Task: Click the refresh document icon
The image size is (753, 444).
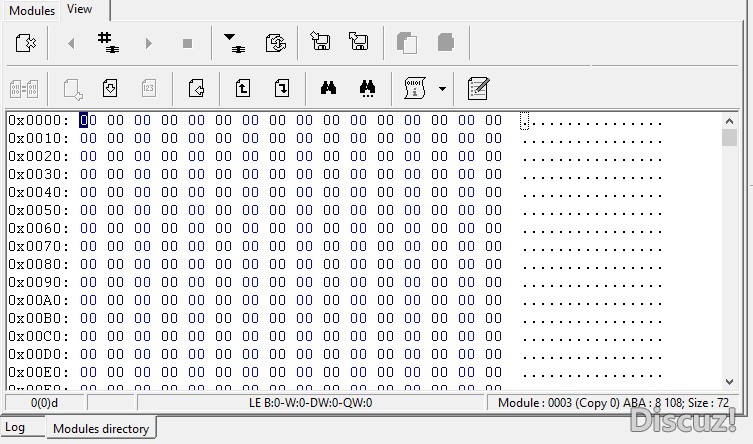Action: coord(276,43)
